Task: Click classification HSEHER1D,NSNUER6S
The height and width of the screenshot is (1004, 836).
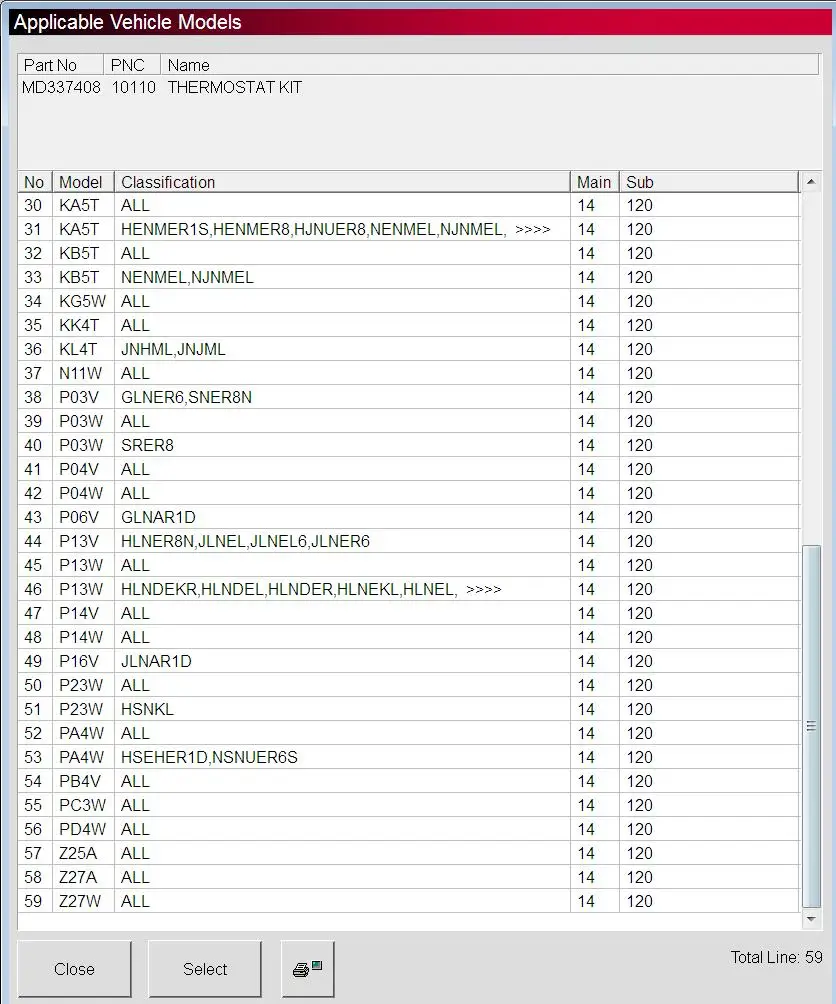Action: (x=209, y=757)
